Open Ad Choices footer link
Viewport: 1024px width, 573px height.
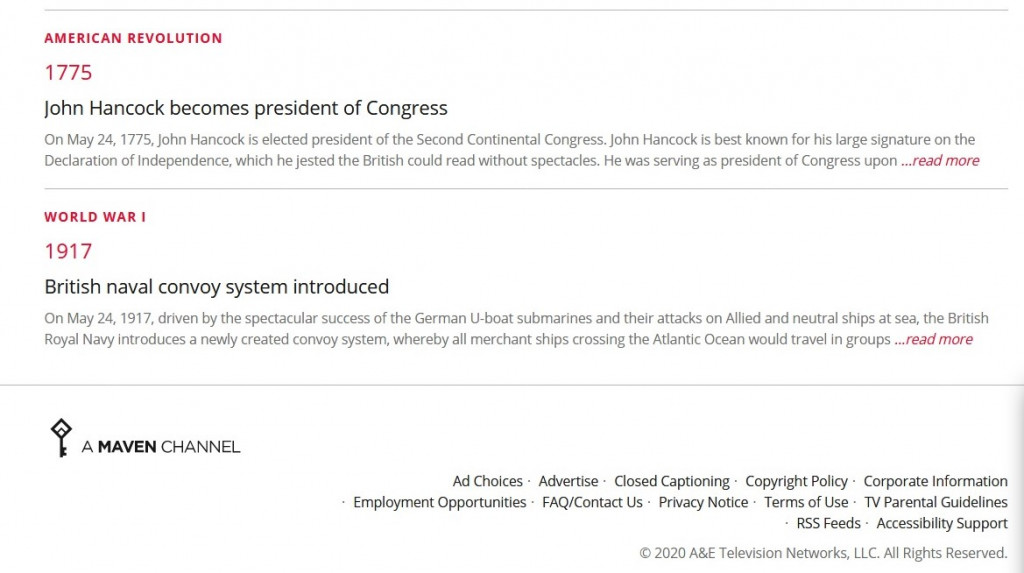[x=488, y=482]
